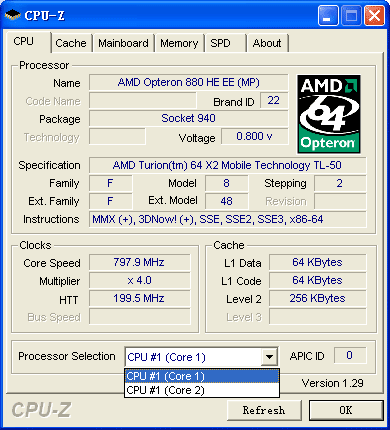390x430 pixels.
Task: Click the Model value 8
Action: click(x=227, y=183)
